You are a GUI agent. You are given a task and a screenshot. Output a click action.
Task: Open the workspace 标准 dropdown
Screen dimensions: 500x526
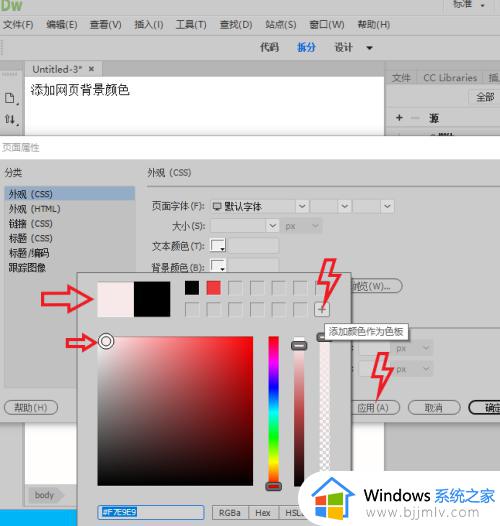click(x=469, y=4)
